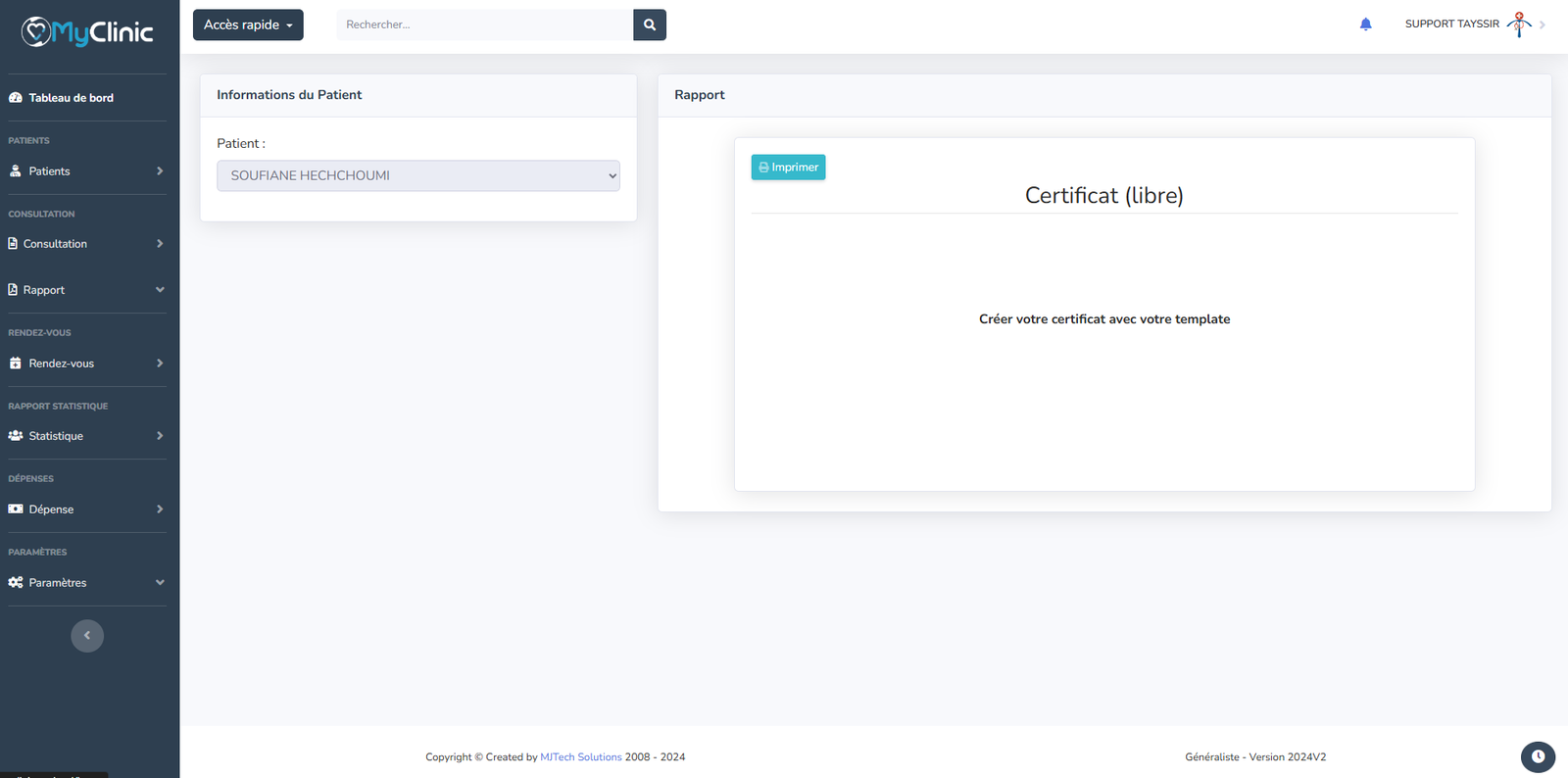Open the Patient selection dropdown
This screenshot has height=778, width=1568.
coord(417,175)
